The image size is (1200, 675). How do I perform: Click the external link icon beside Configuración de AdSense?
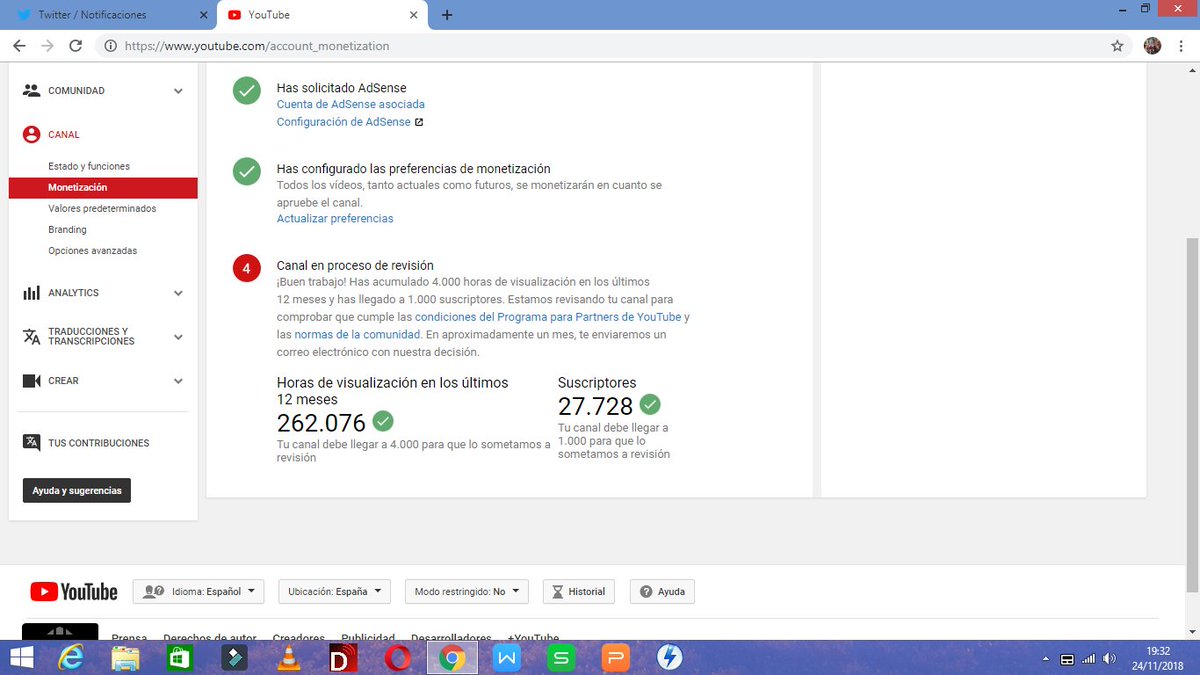[419, 122]
